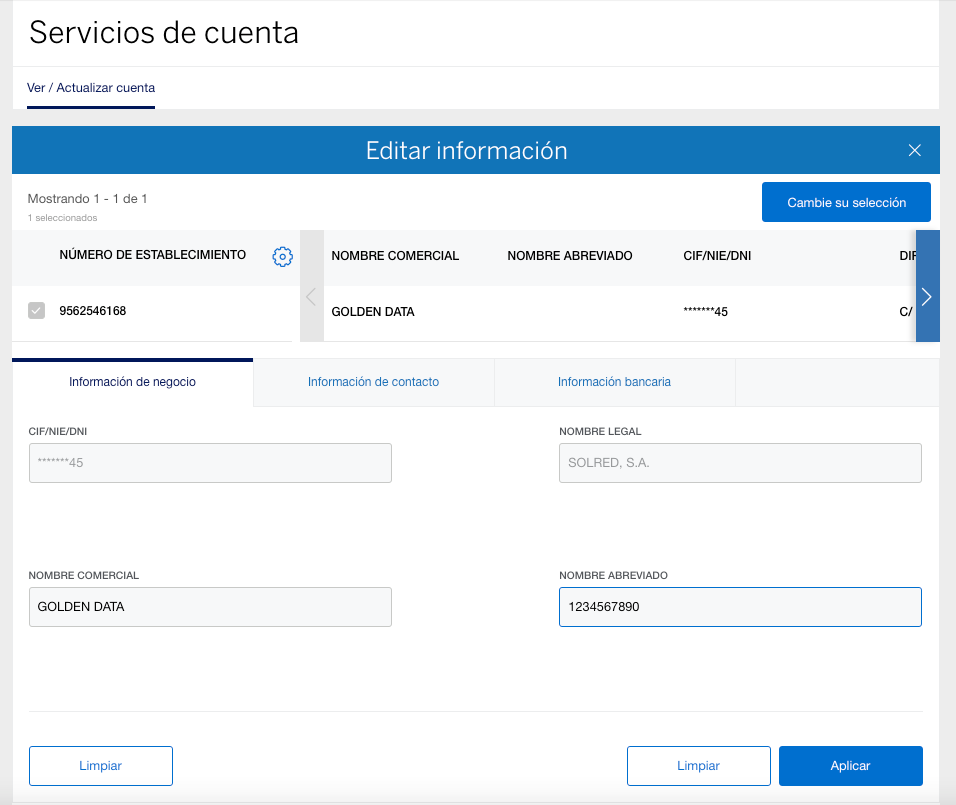The width and height of the screenshot is (956, 805).
Task: Select the Información de negocio tab
Action: tap(132, 382)
